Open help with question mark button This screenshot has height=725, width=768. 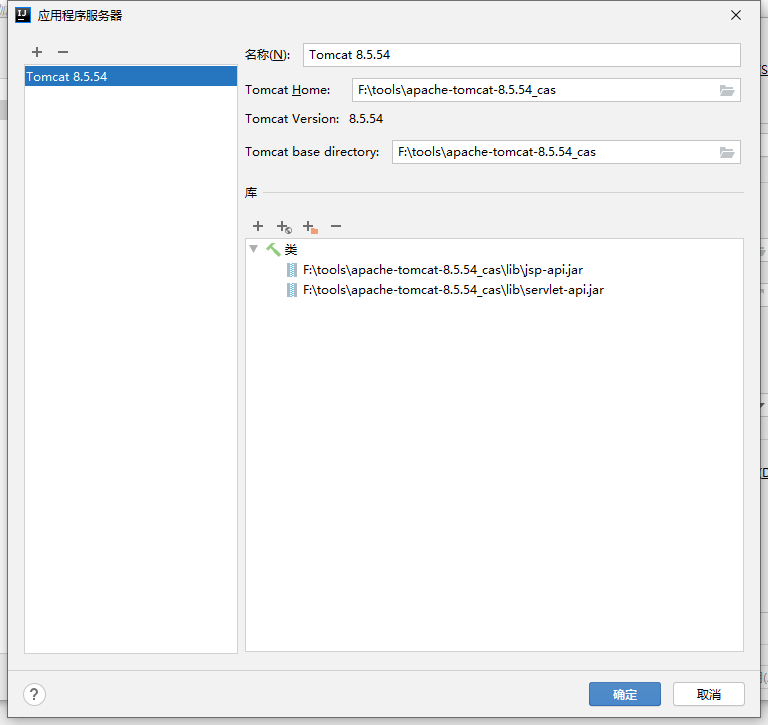[x=34, y=694]
